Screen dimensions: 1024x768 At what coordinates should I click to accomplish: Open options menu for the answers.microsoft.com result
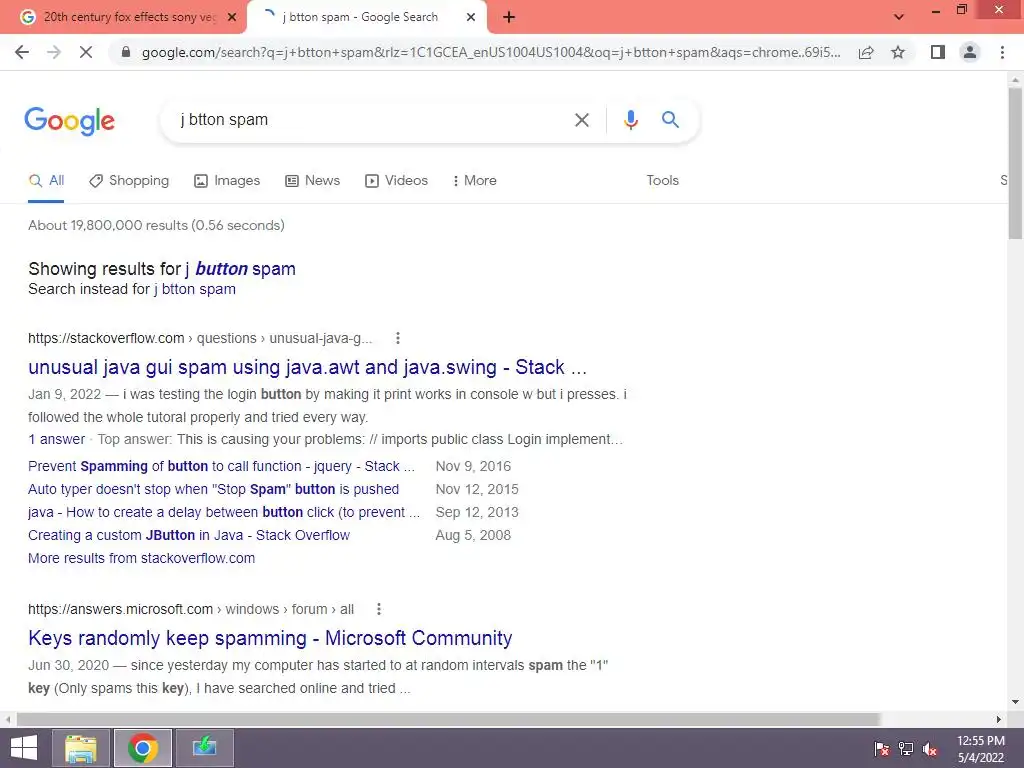[379, 609]
